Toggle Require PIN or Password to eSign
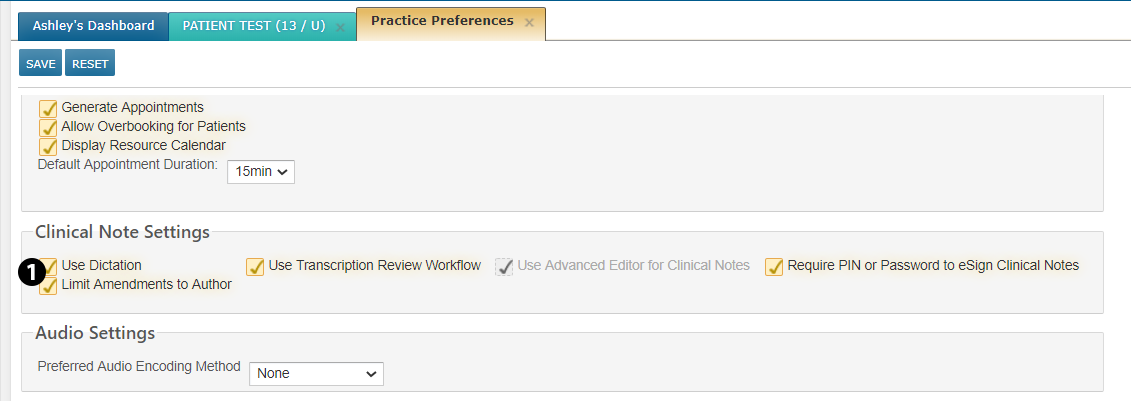This screenshot has width=1131, height=401. 774,266
